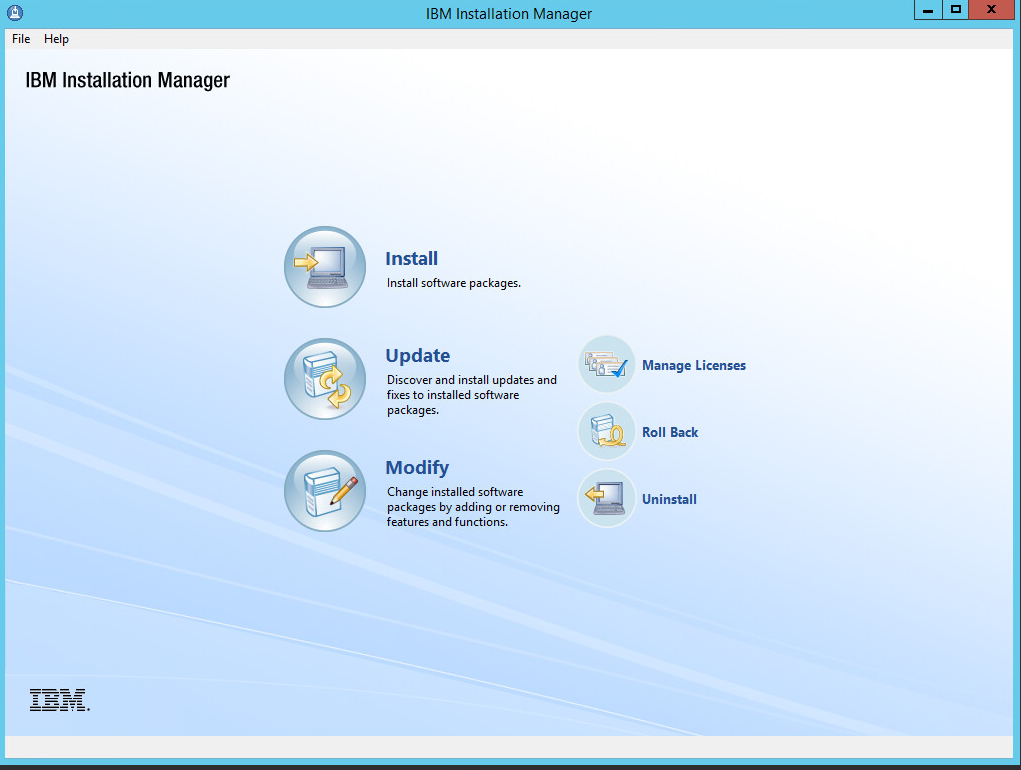The height and width of the screenshot is (770, 1021).
Task: Click the application icon in title bar
Action: click(x=14, y=13)
